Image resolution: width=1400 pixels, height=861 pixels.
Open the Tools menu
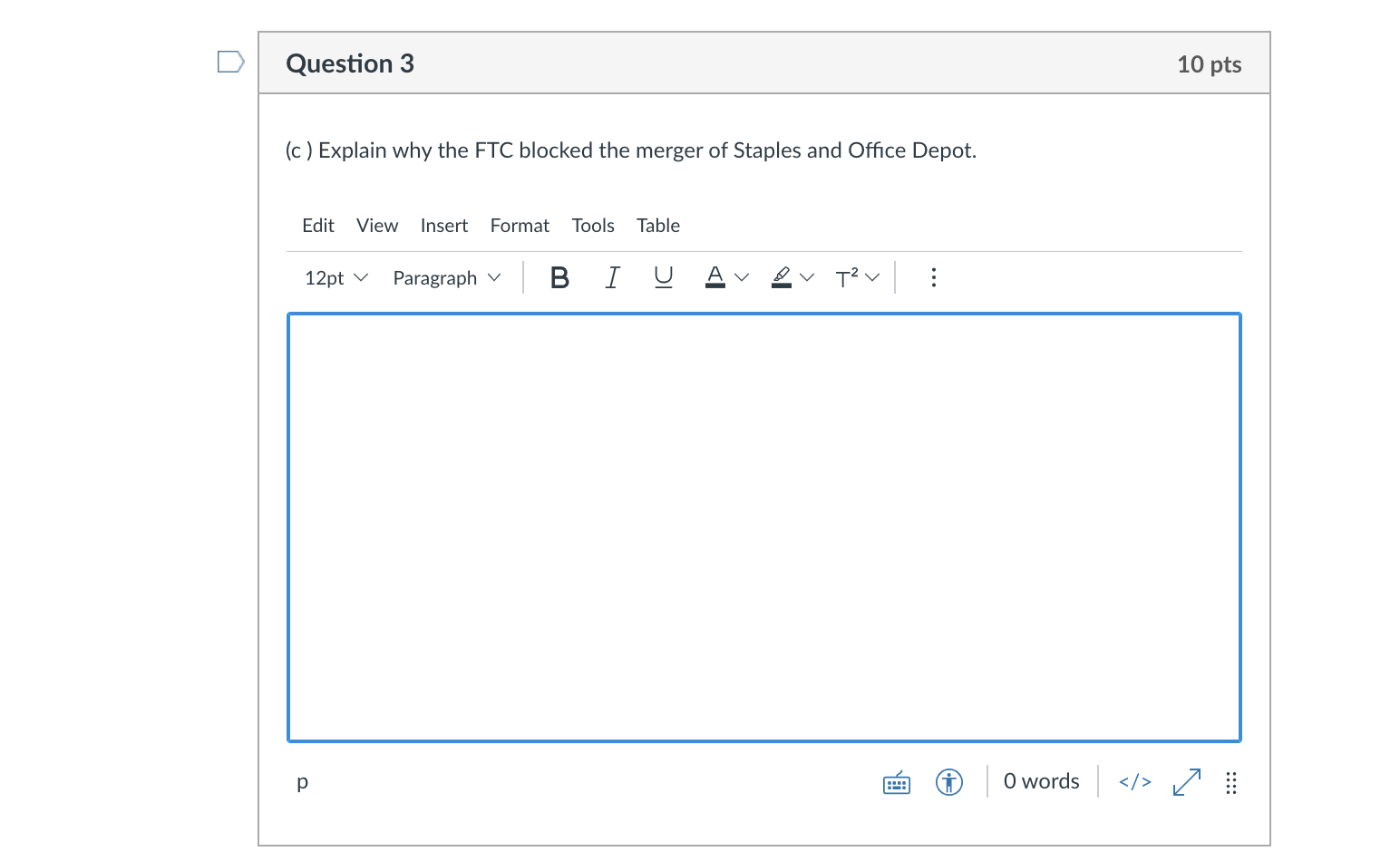point(593,226)
